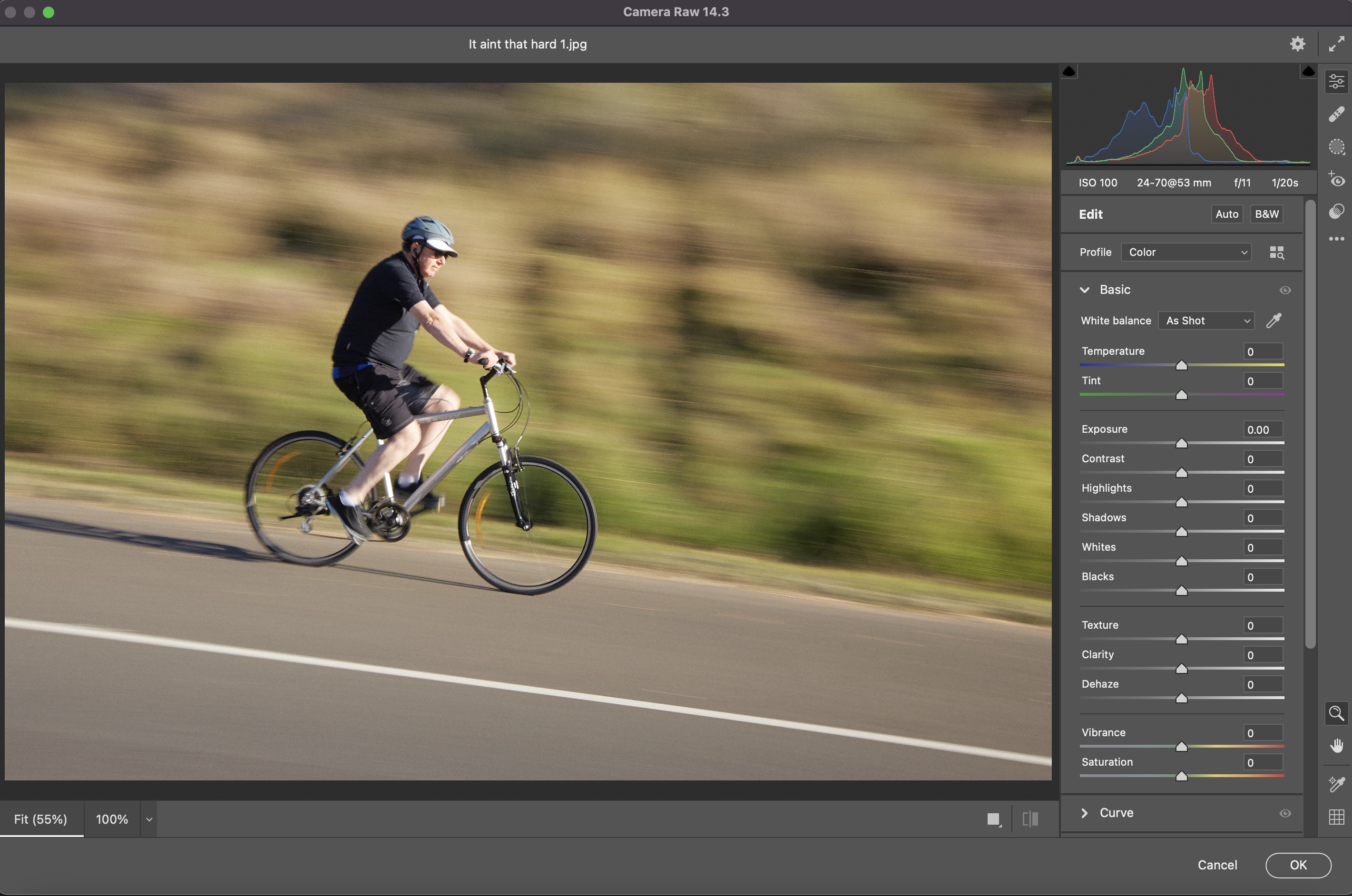Select the Red Eye removal tool
Image resolution: width=1352 pixels, height=896 pixels.
[1336, 180]
